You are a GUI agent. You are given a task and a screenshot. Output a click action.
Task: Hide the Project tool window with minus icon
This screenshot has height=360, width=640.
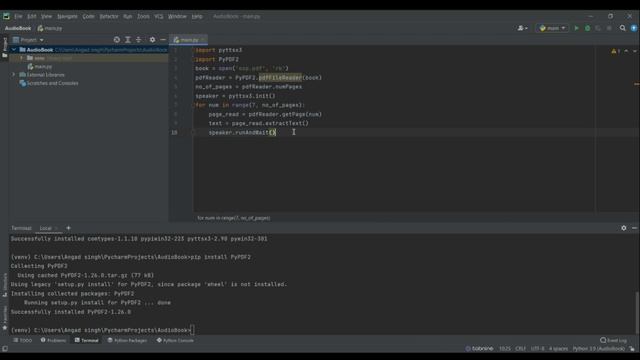click(163, 40)
